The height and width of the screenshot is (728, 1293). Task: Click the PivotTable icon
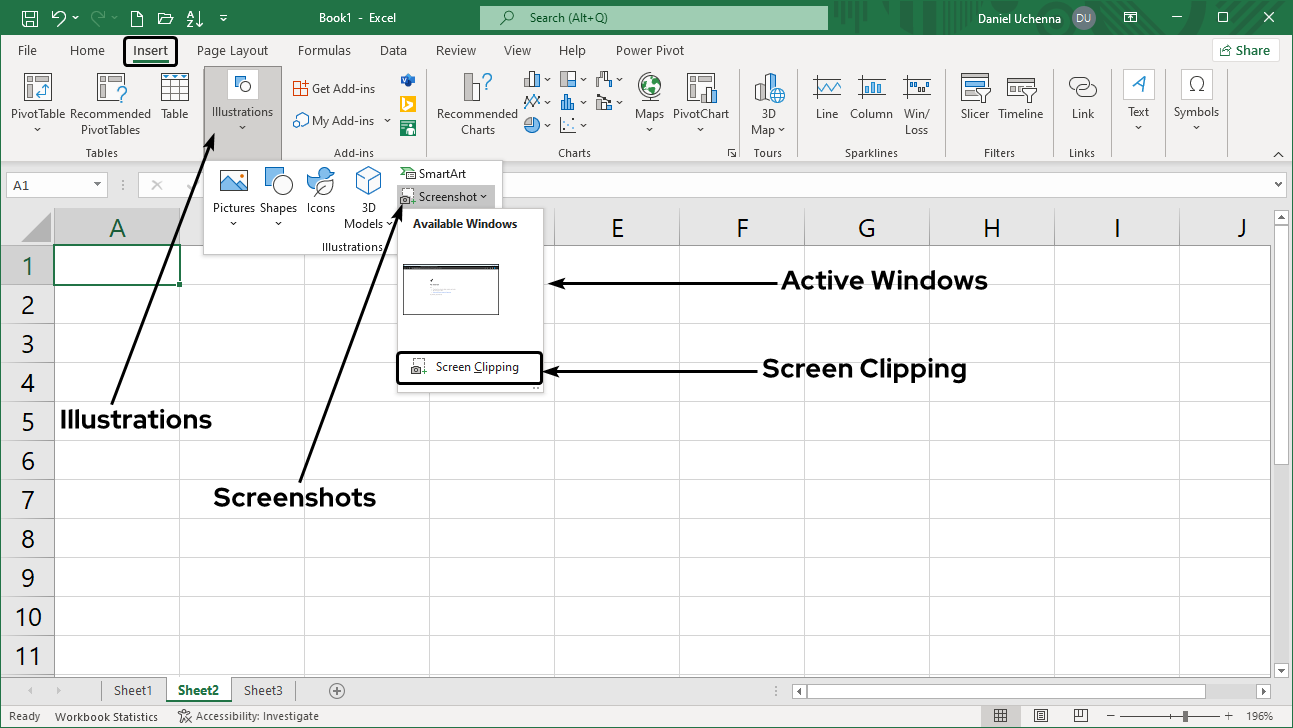(38, 102)
